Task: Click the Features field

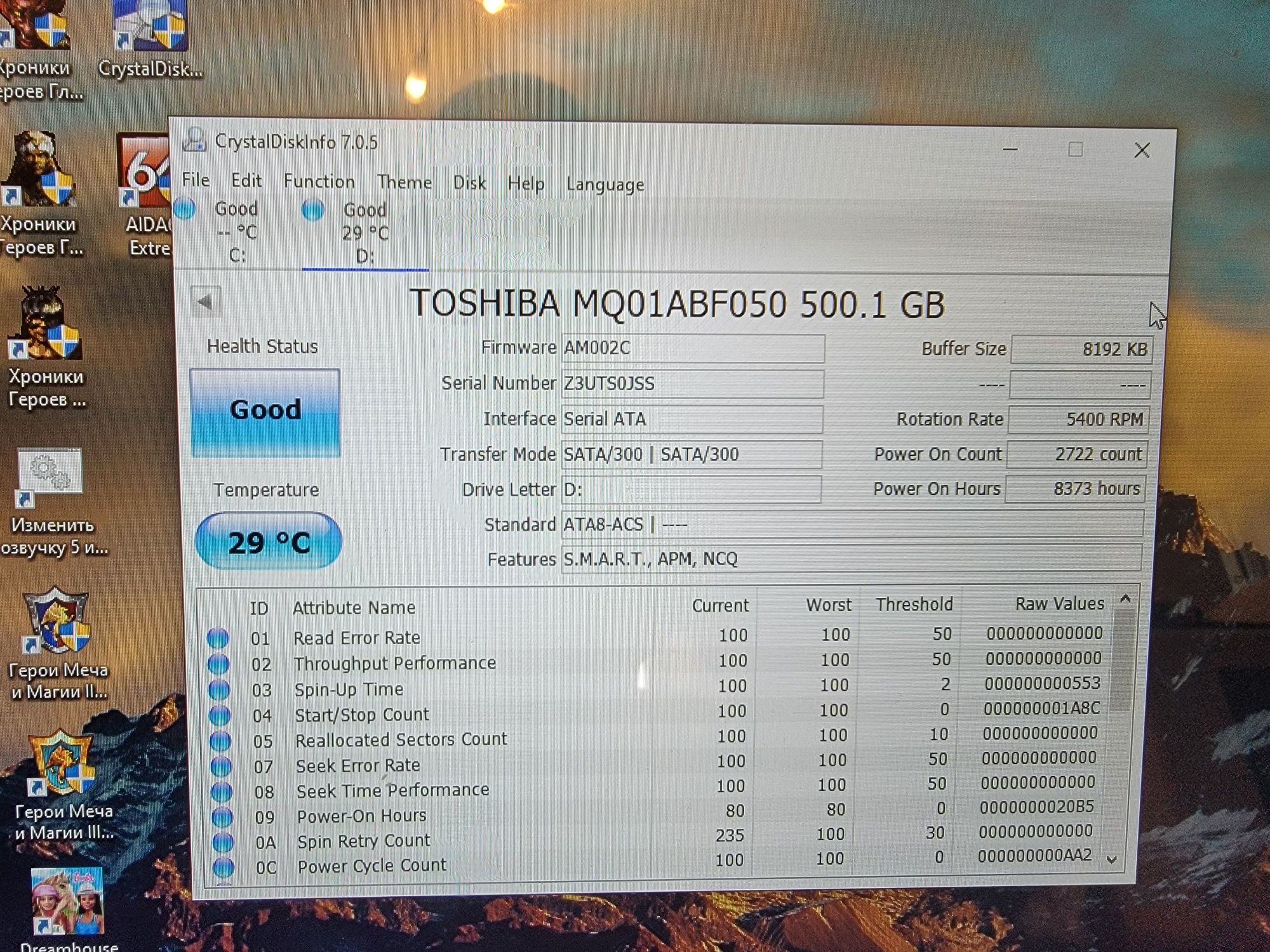Action: tap(851, 559)
